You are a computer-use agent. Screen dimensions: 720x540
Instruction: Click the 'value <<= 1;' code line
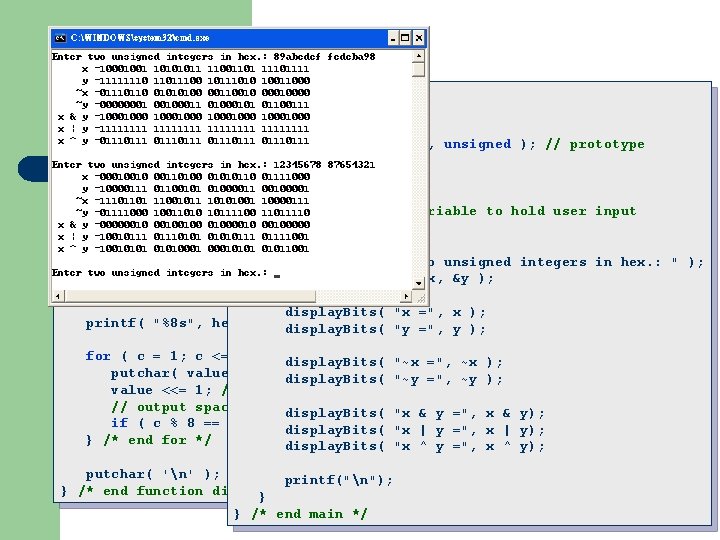pos(169,390)
